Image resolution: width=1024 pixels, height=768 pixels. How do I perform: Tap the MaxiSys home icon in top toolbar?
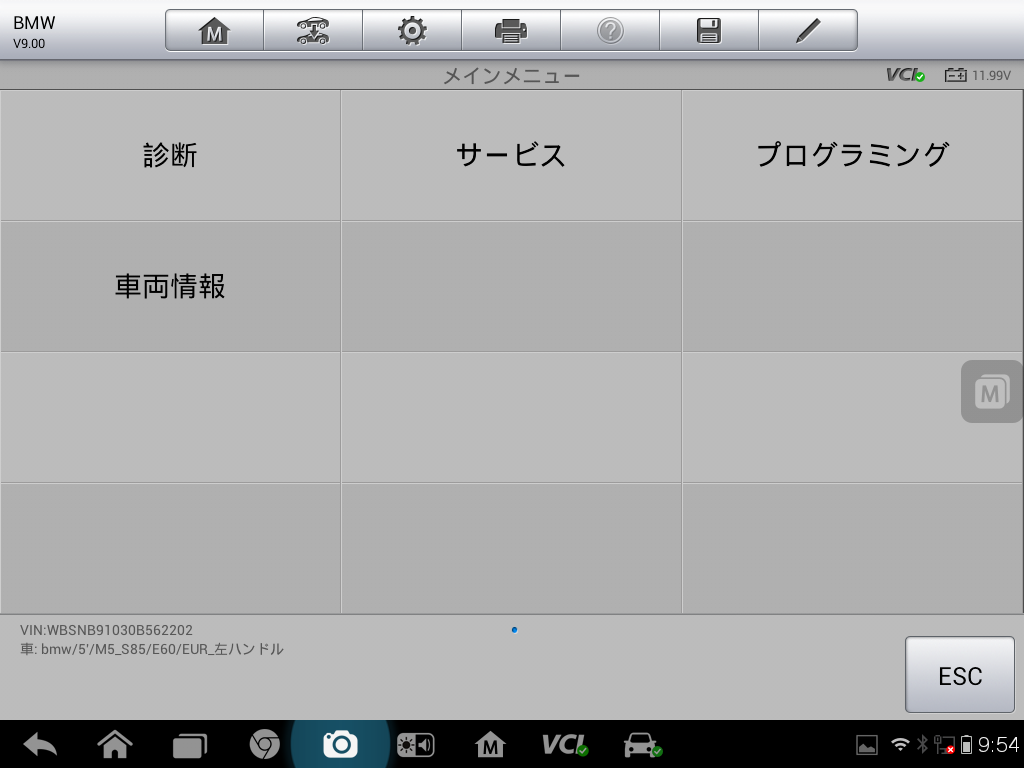(214, 31)
